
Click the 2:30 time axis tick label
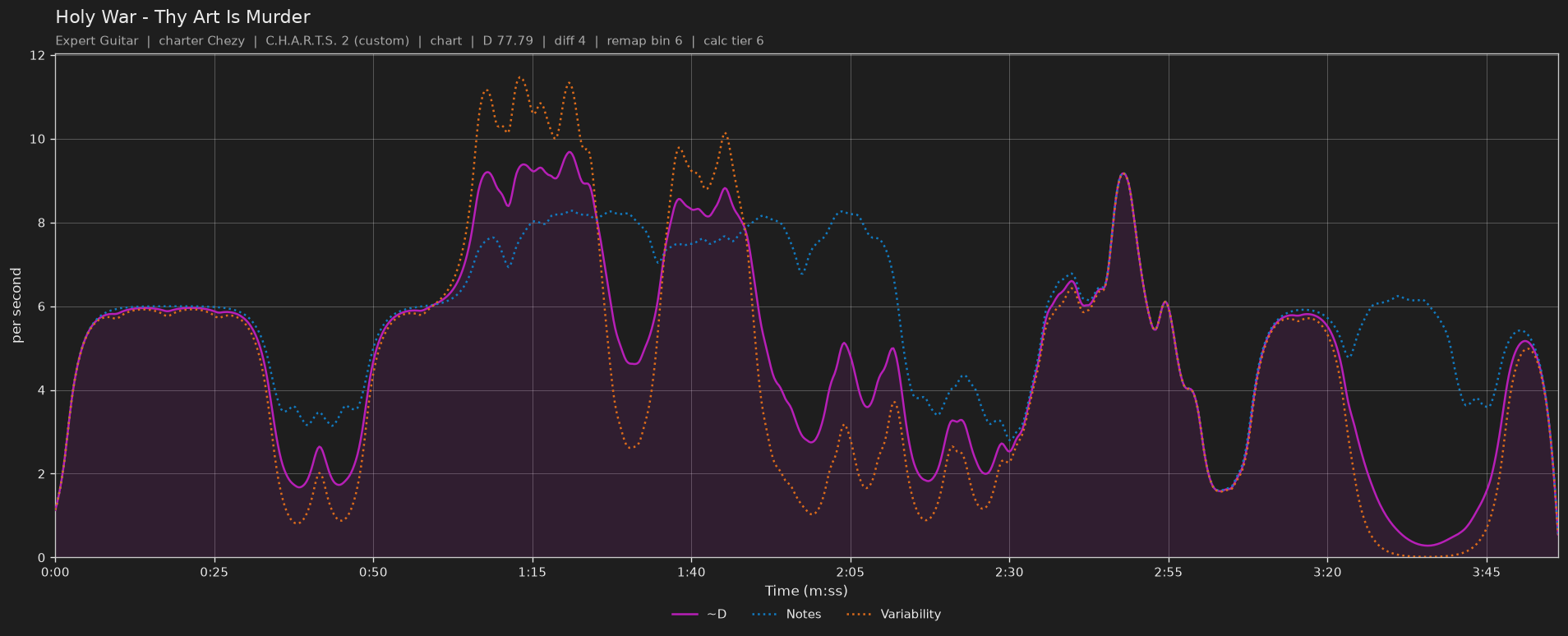click(x=1009, y=572)
